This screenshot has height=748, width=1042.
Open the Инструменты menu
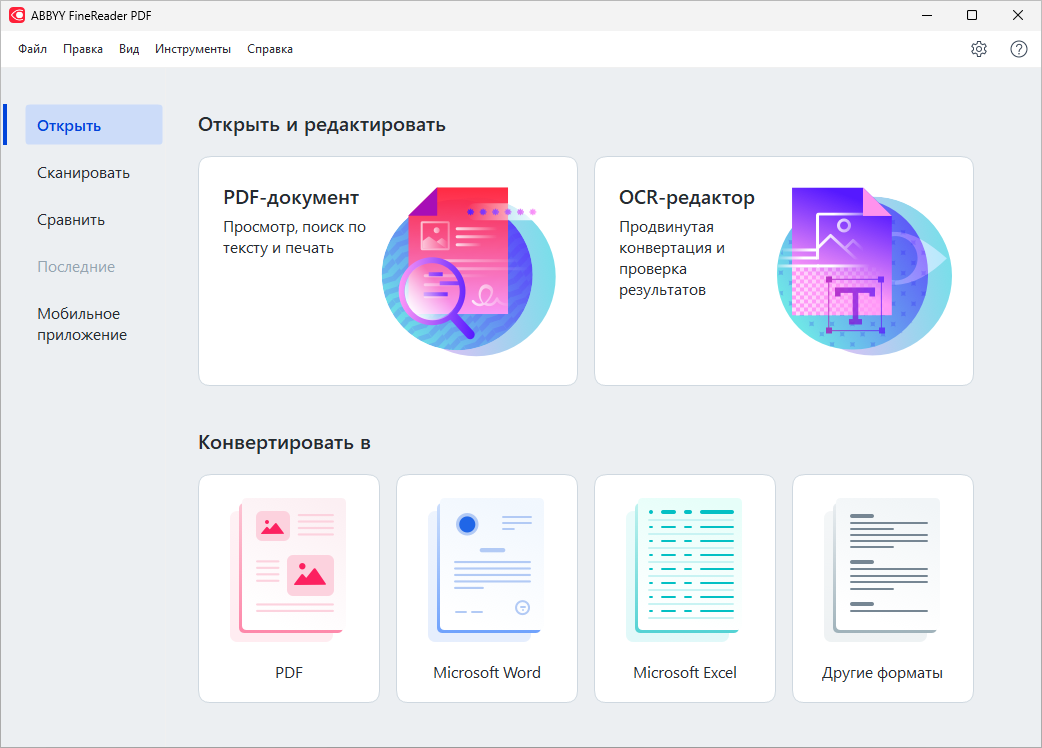click(193, 48)
